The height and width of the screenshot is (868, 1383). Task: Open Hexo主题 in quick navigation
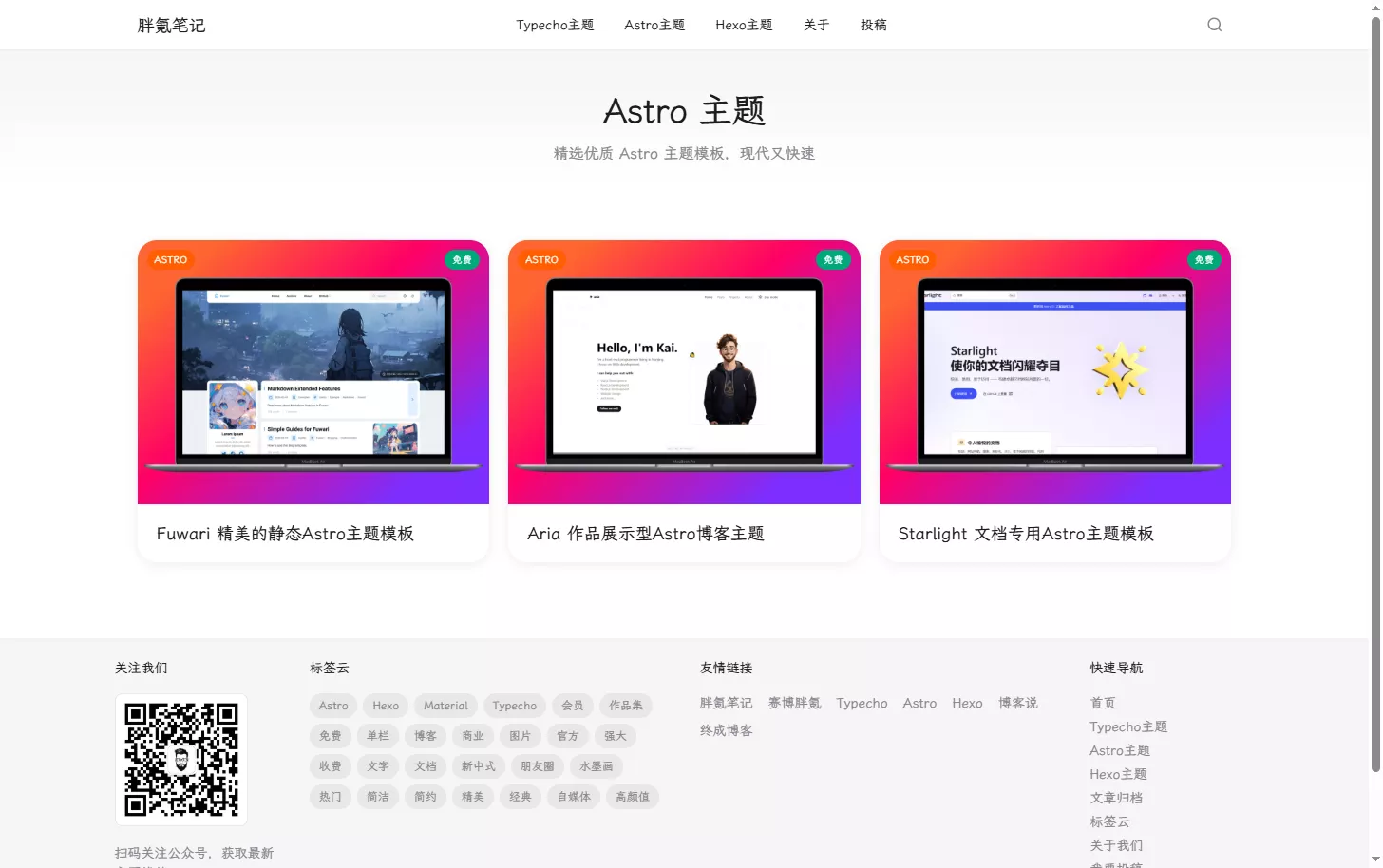pos(1118,775)
